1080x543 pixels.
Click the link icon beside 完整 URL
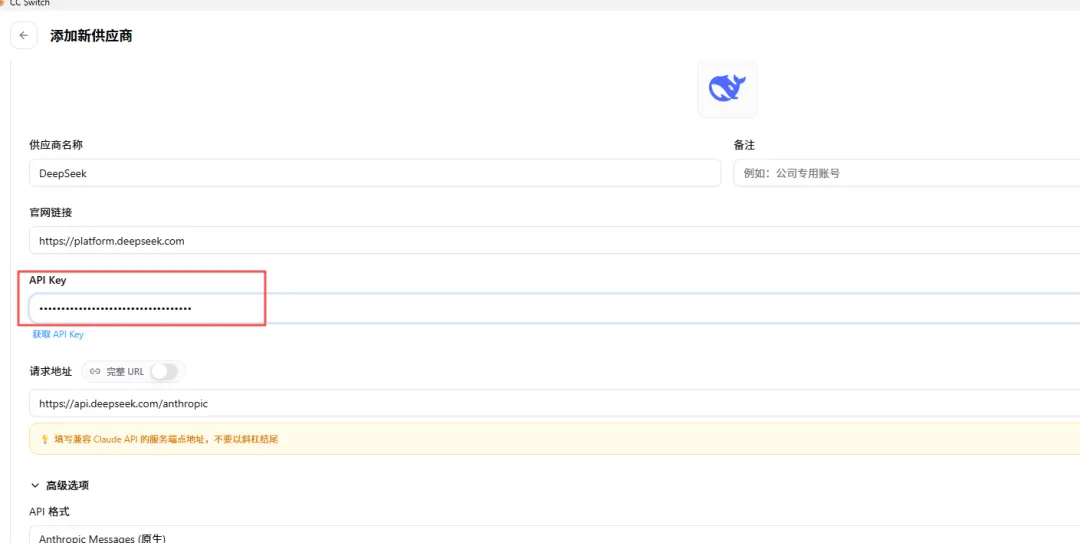95,371
